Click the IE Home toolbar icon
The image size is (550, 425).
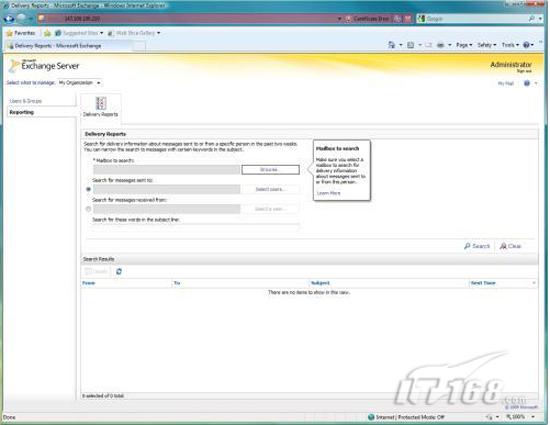point(391,45)
